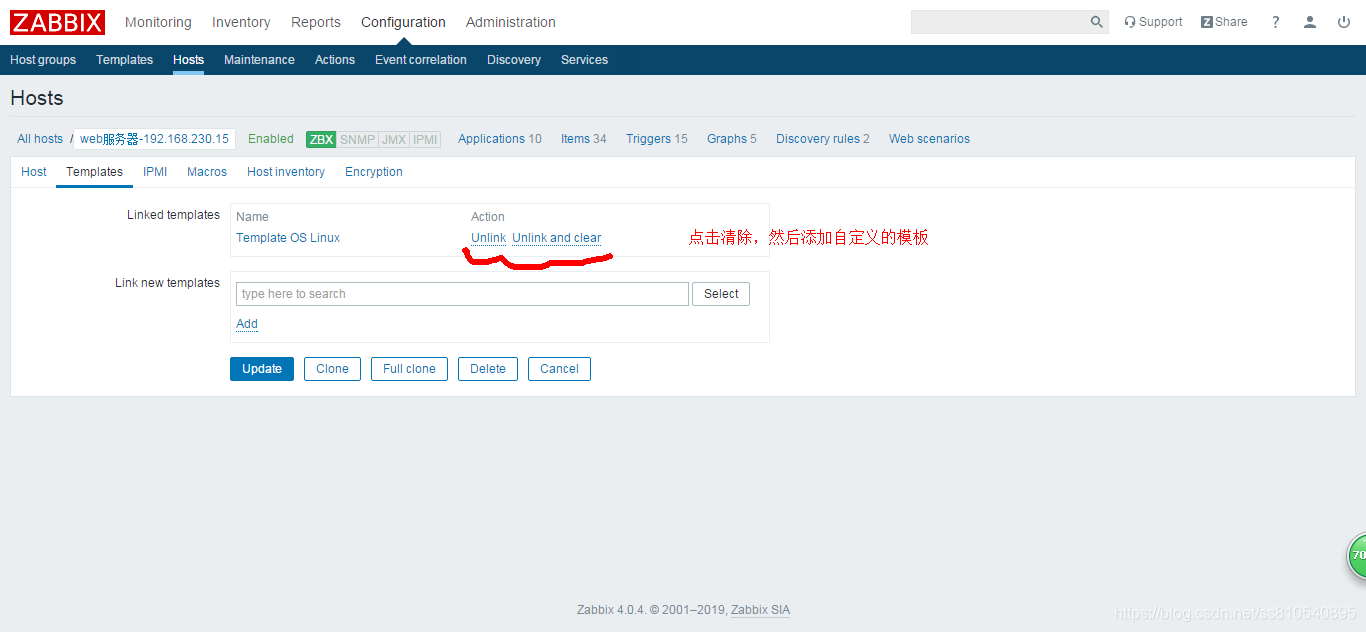Open Services submenu
This screenshot has width=1366, height=632.
[x=584, y=60]
